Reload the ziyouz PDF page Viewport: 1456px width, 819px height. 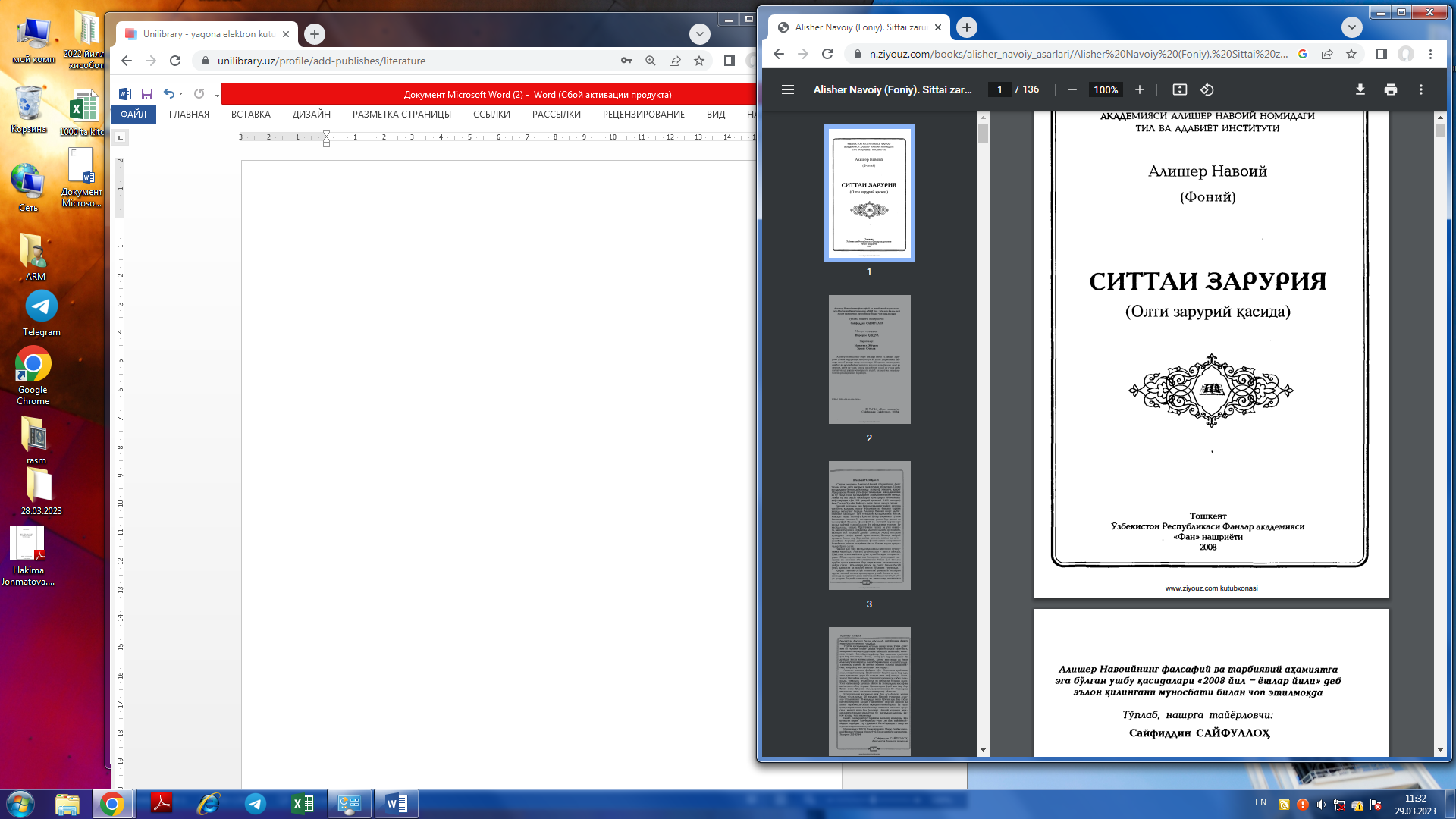tap(827, 54)
